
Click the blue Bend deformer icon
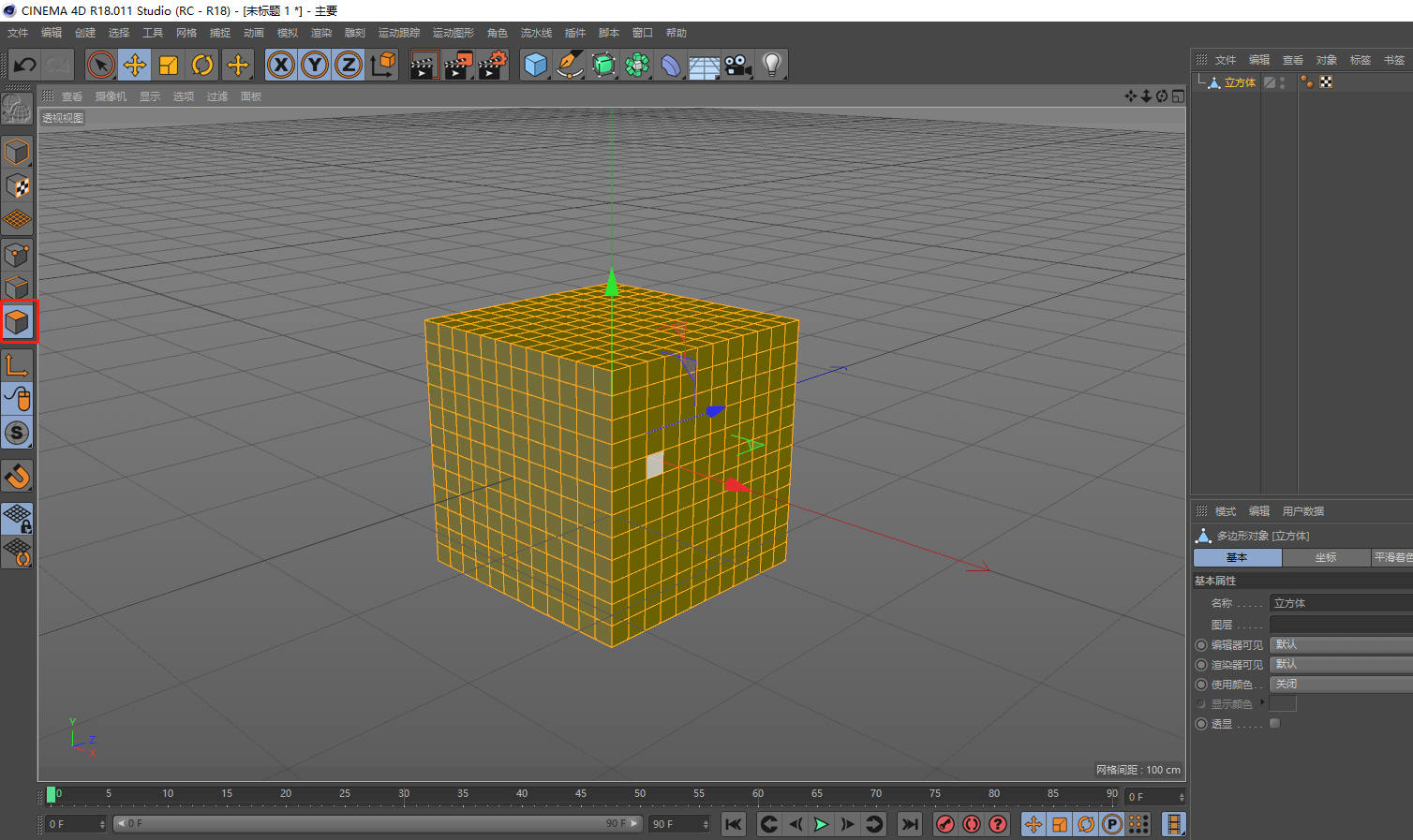coord(671,65)
